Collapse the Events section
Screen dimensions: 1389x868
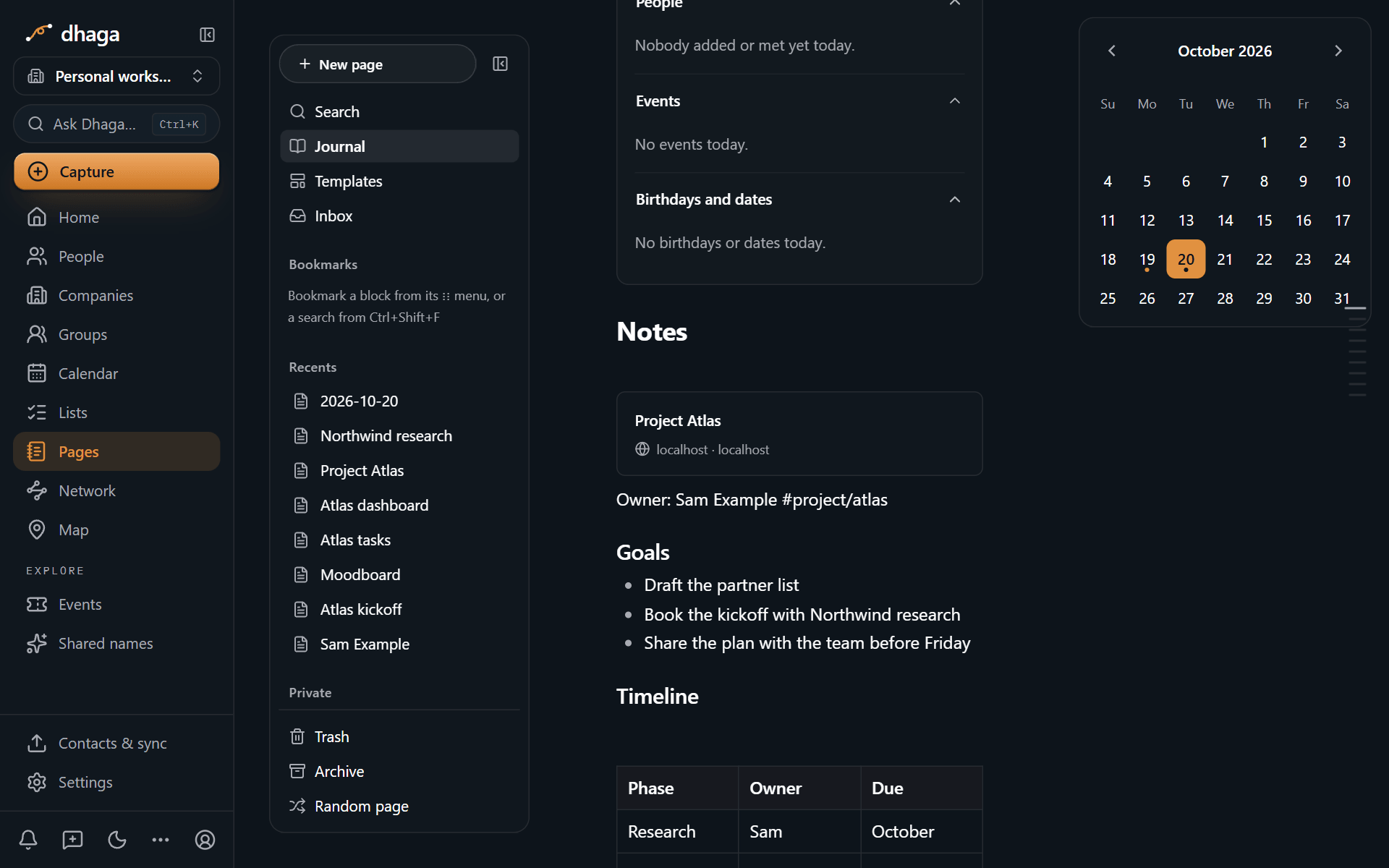955,101
